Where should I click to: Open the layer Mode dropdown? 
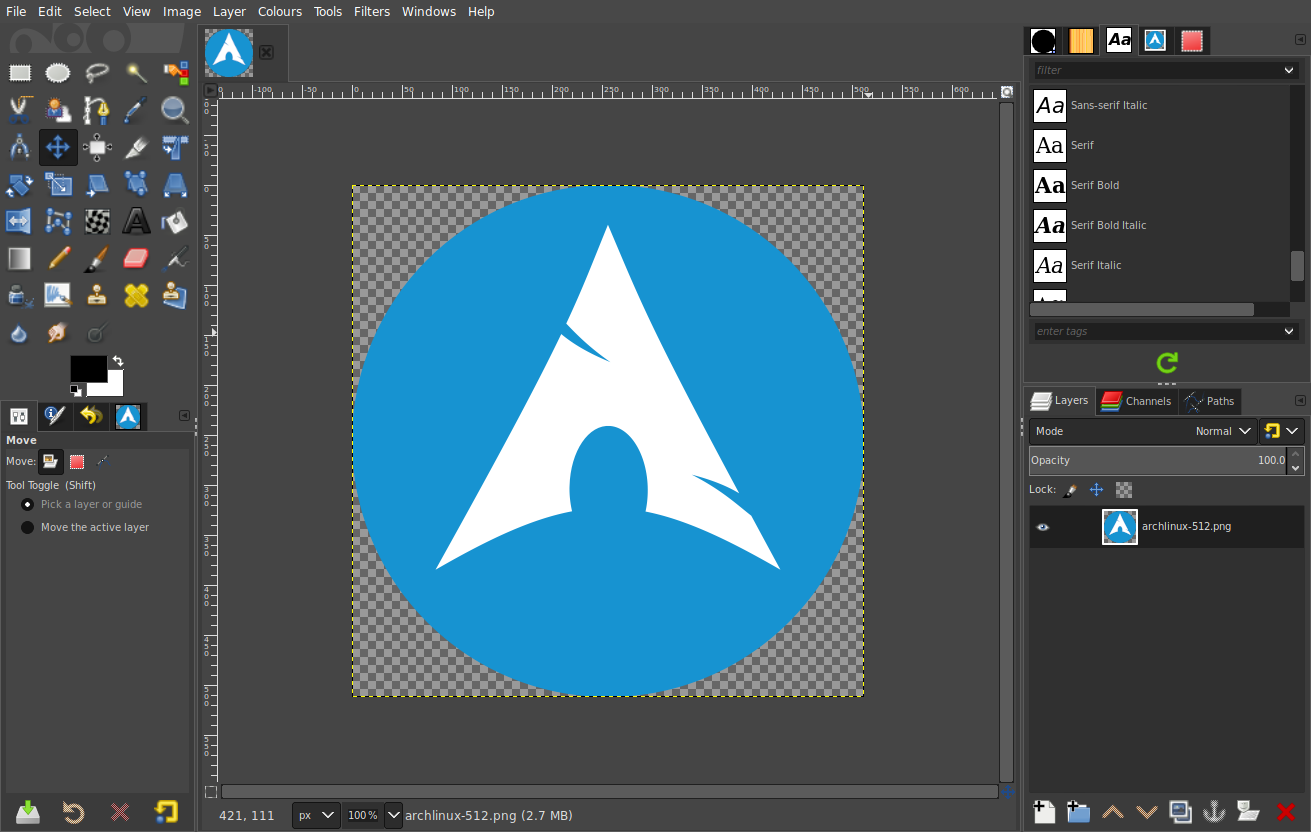coord(1143,431)
